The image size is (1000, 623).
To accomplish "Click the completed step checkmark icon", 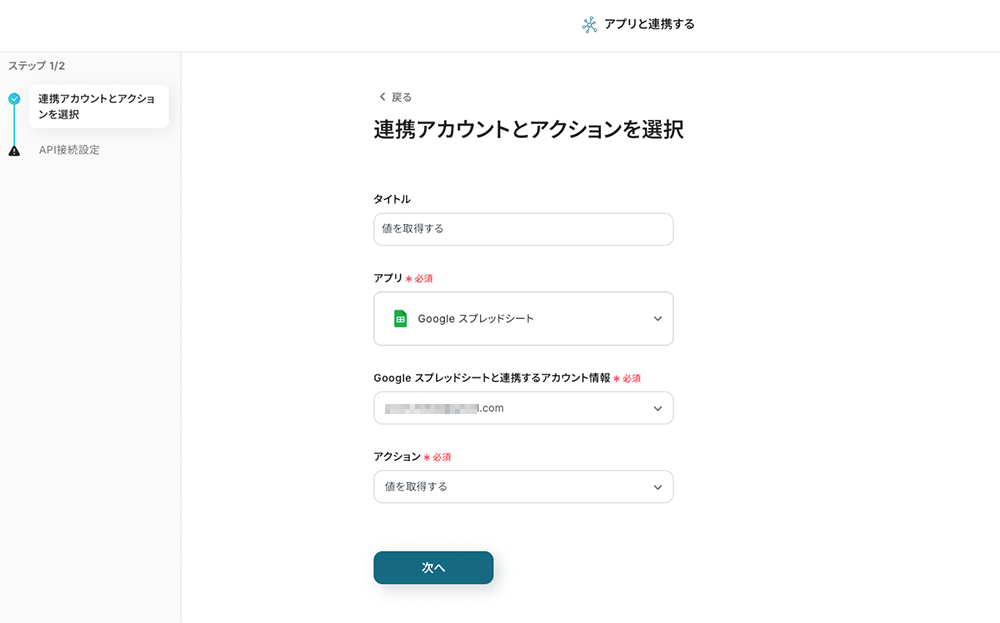I will [14, 99].
